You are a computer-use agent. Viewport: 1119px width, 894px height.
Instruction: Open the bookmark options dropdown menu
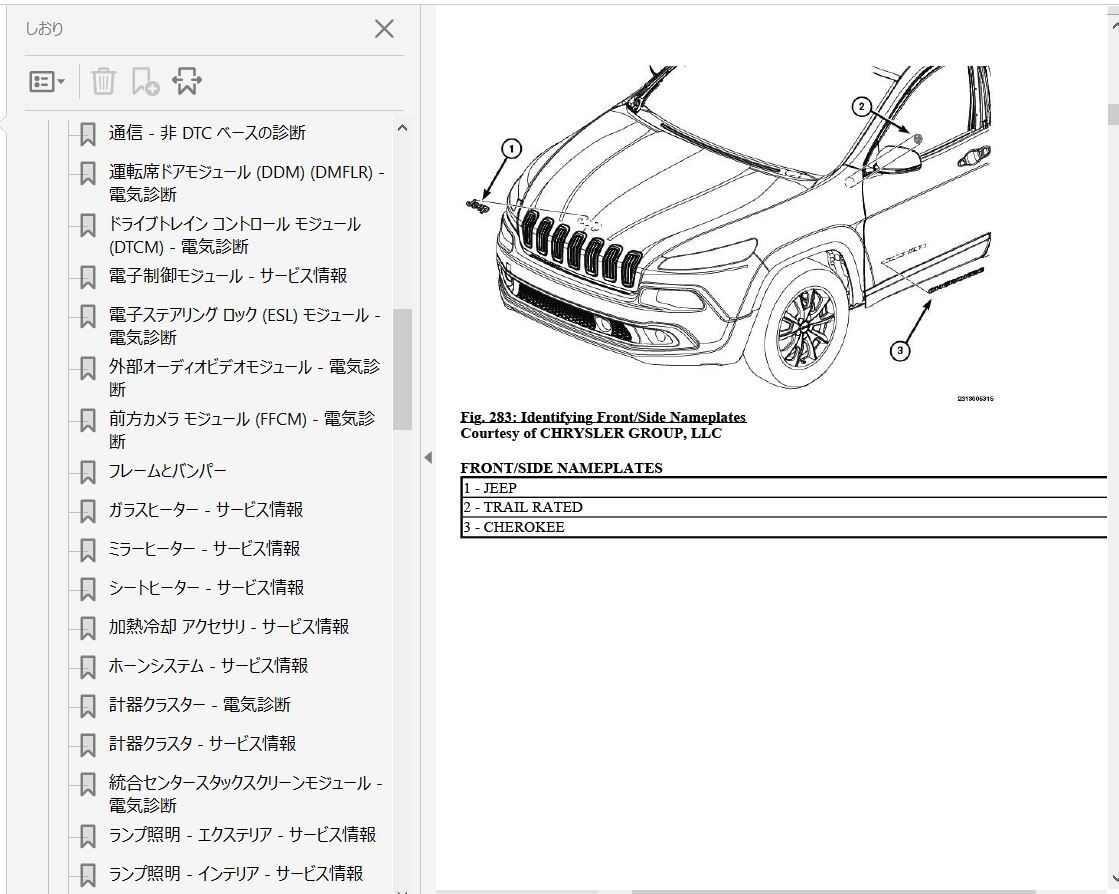[47, 82]
